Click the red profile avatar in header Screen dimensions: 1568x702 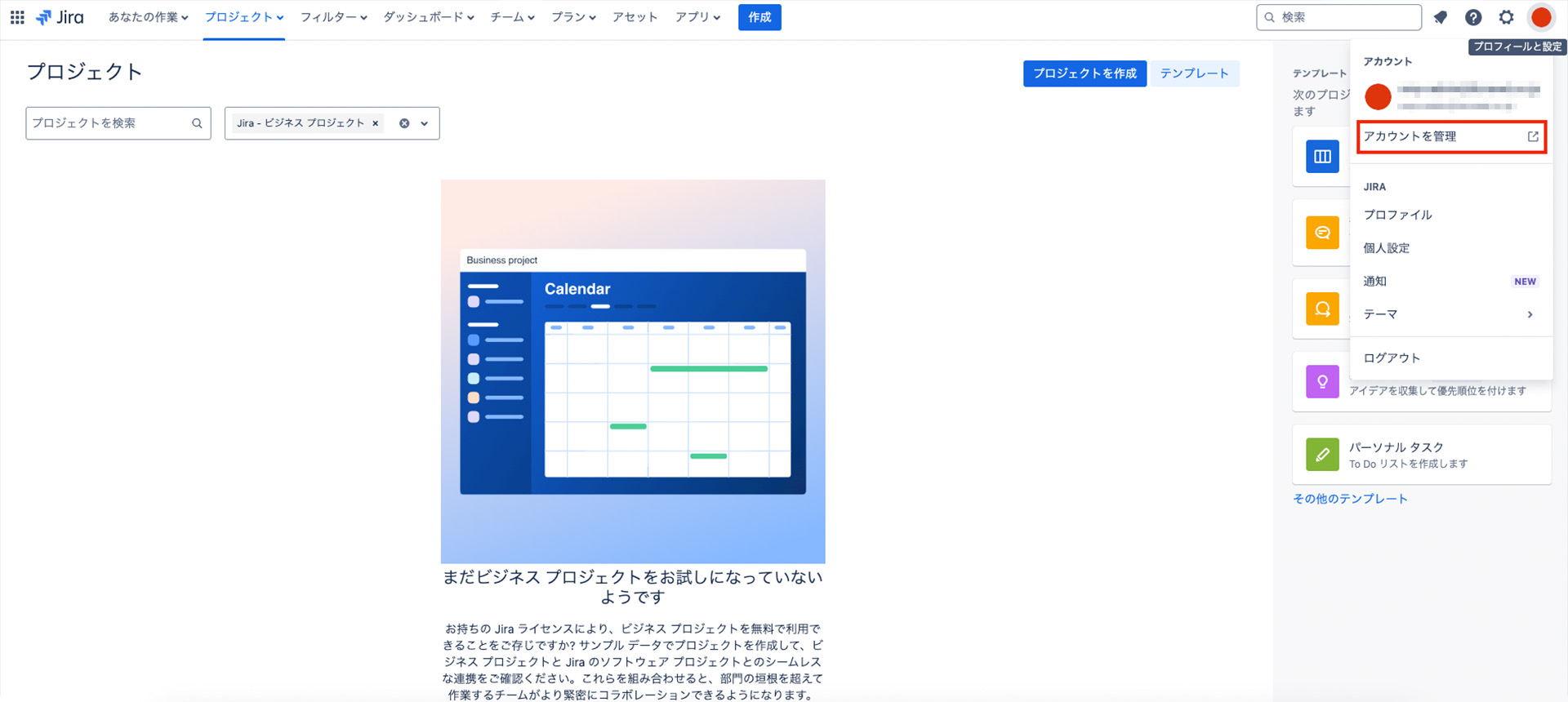[x=1541, y=17]
